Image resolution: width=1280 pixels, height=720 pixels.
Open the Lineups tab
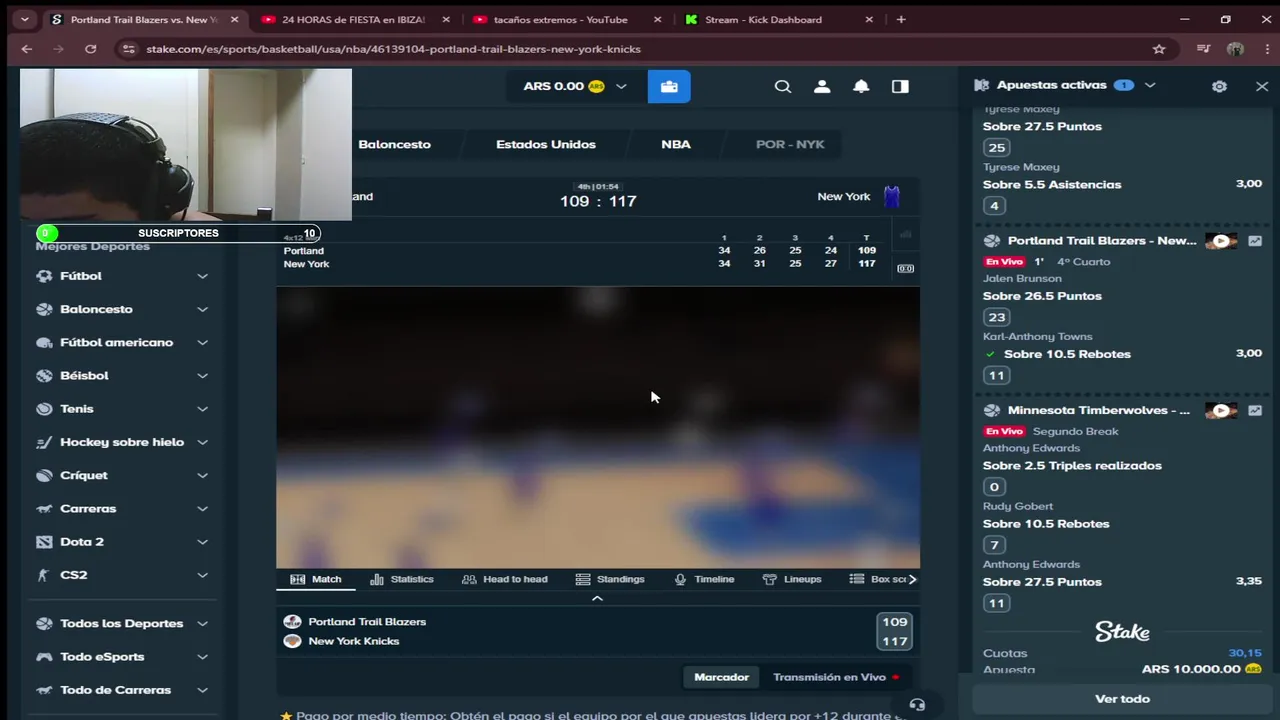pyautogui.click(x=792, y=579)
